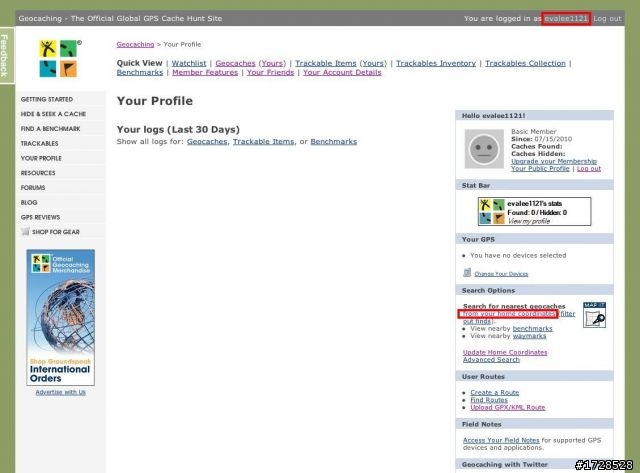Open Advanced Search link
Image resolution: width=640 pixels, height=473 pixels.
tap(491, 360)
